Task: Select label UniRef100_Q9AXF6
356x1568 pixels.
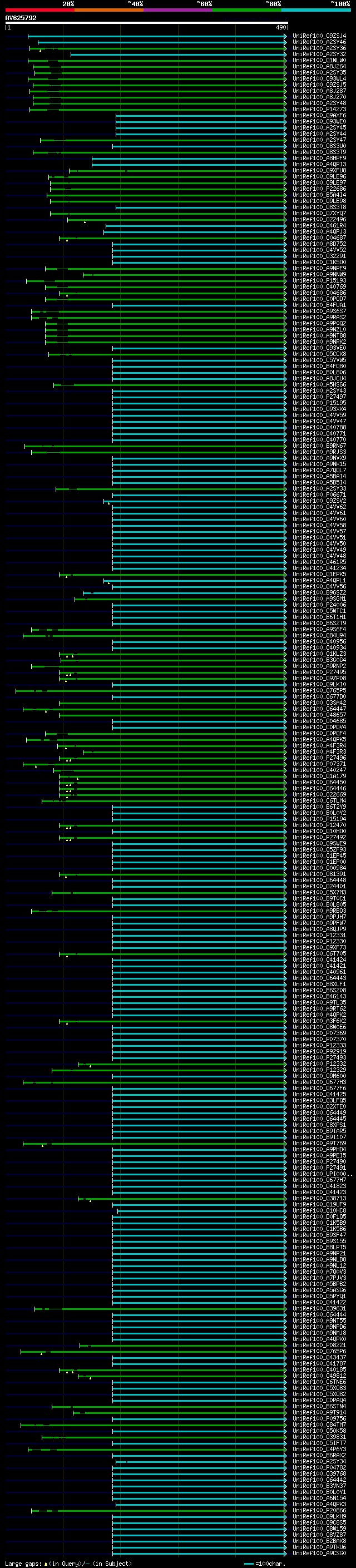Action: [x=319, y=116]
